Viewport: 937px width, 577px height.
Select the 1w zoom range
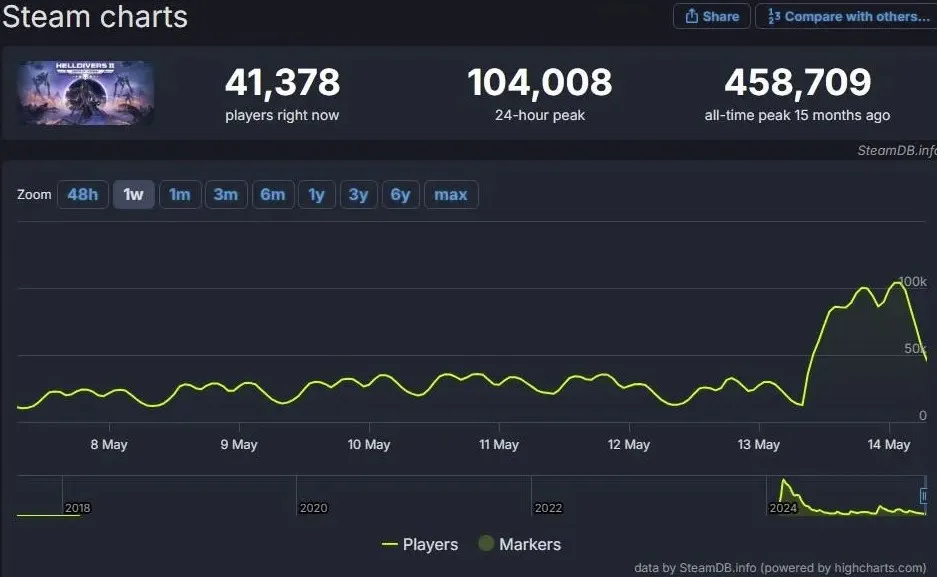[133, 195]
